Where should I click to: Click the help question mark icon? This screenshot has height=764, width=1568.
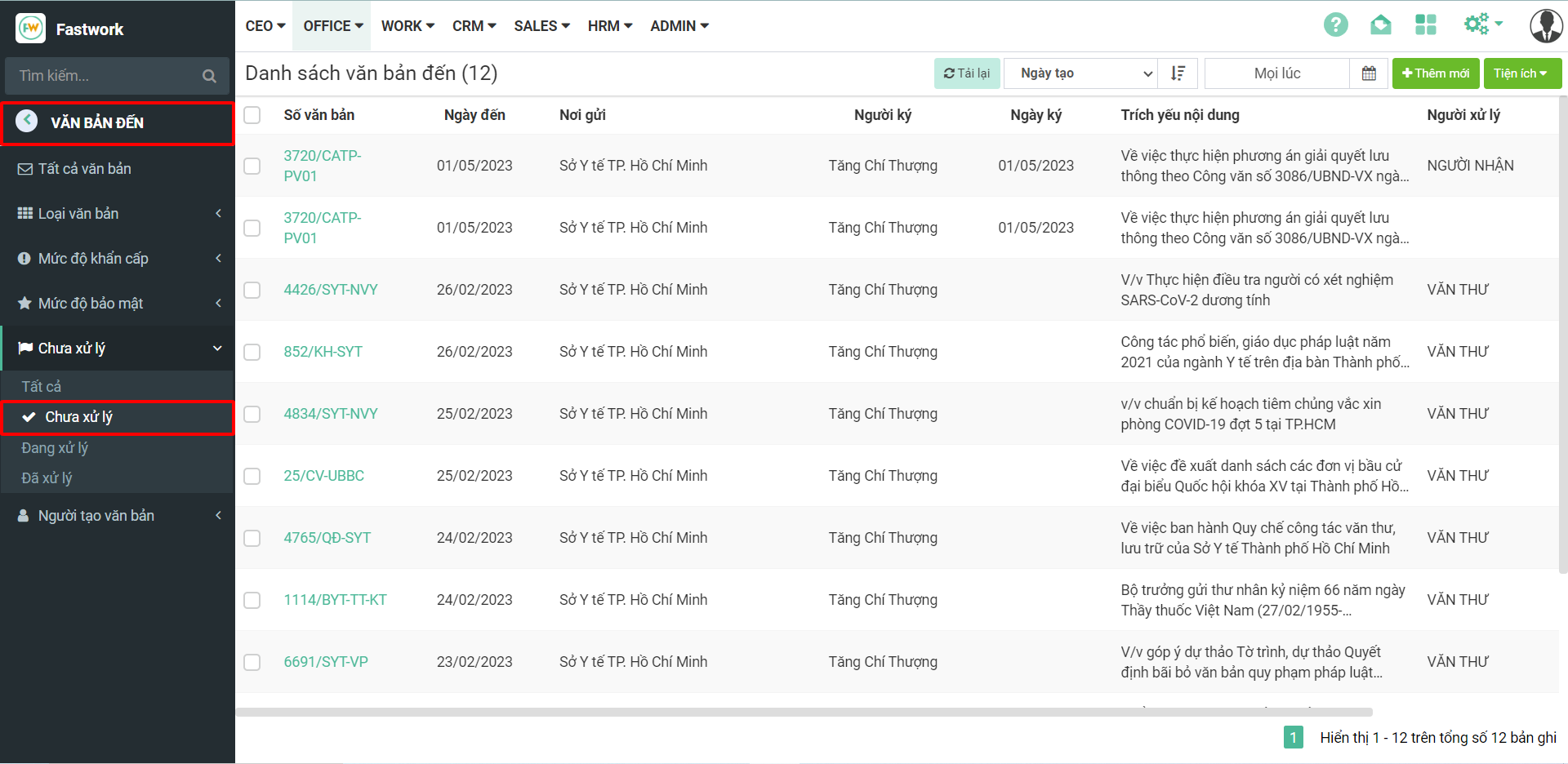1335,25
